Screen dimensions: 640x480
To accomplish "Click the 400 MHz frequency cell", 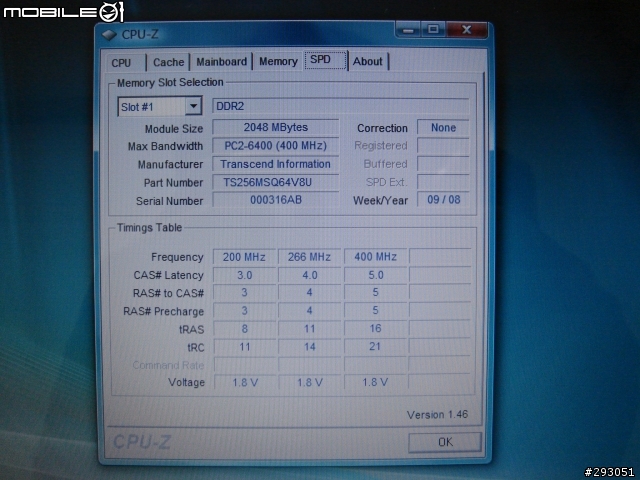I will (375, 257).
